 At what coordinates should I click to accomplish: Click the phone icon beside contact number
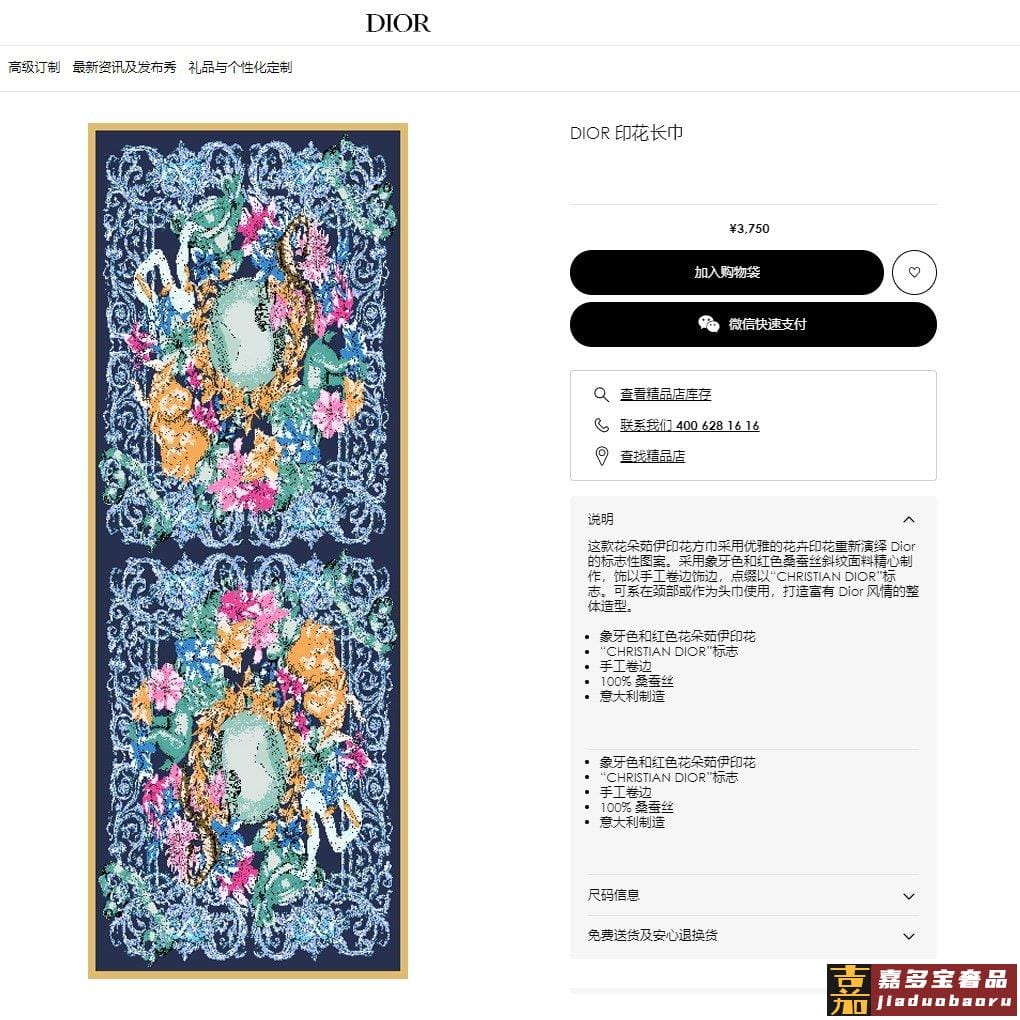click(x=602, y=425)
